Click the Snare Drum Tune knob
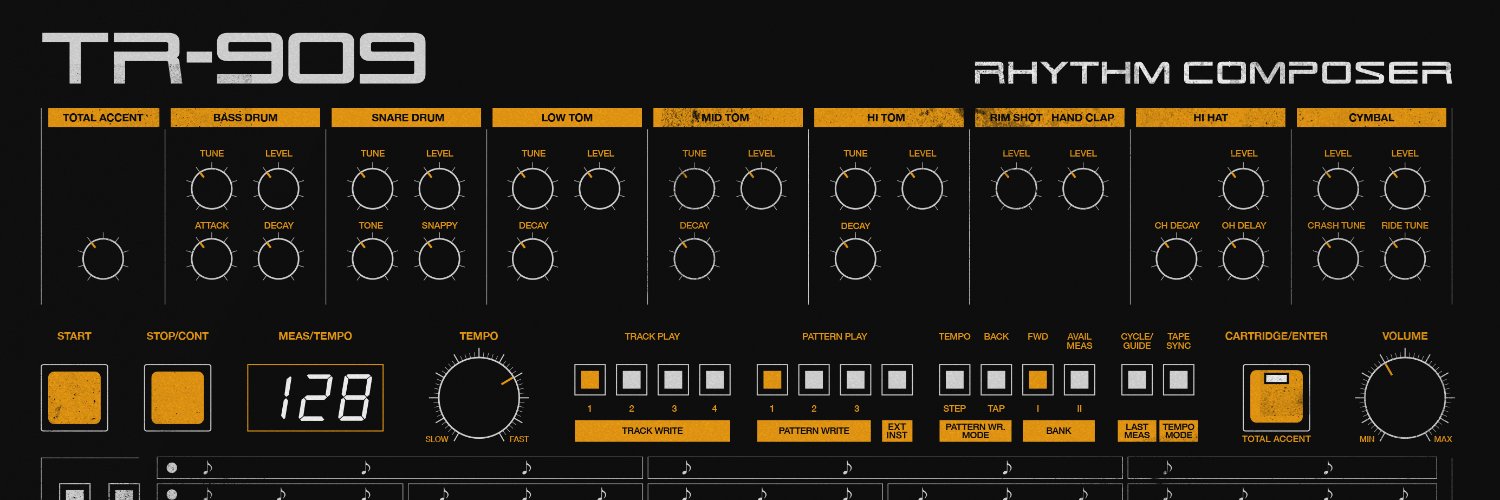 tap(371, 188)
